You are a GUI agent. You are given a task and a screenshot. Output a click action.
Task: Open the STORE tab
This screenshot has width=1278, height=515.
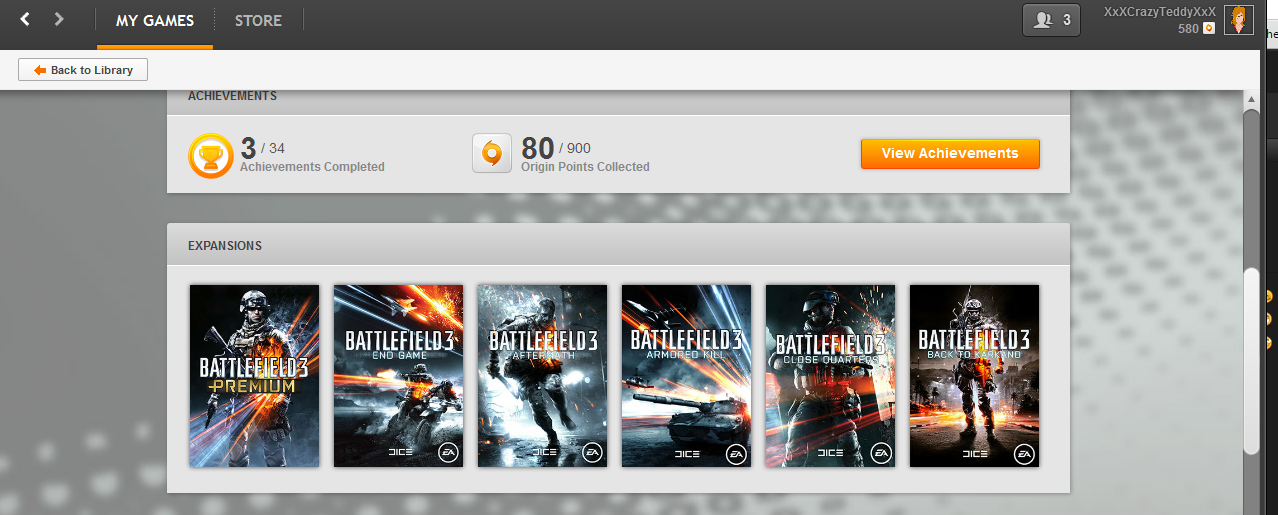pos(258,20)
